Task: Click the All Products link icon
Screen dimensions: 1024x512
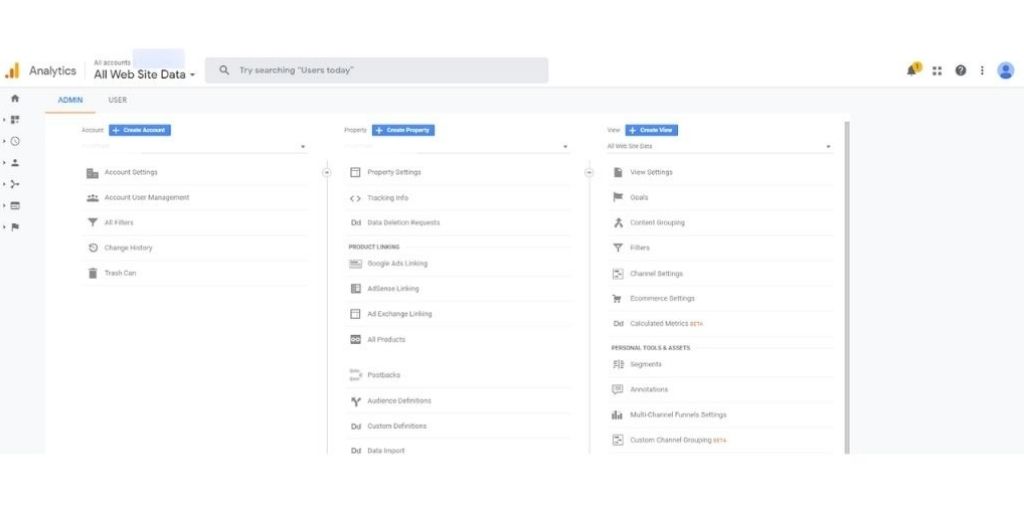Action: 355,340
